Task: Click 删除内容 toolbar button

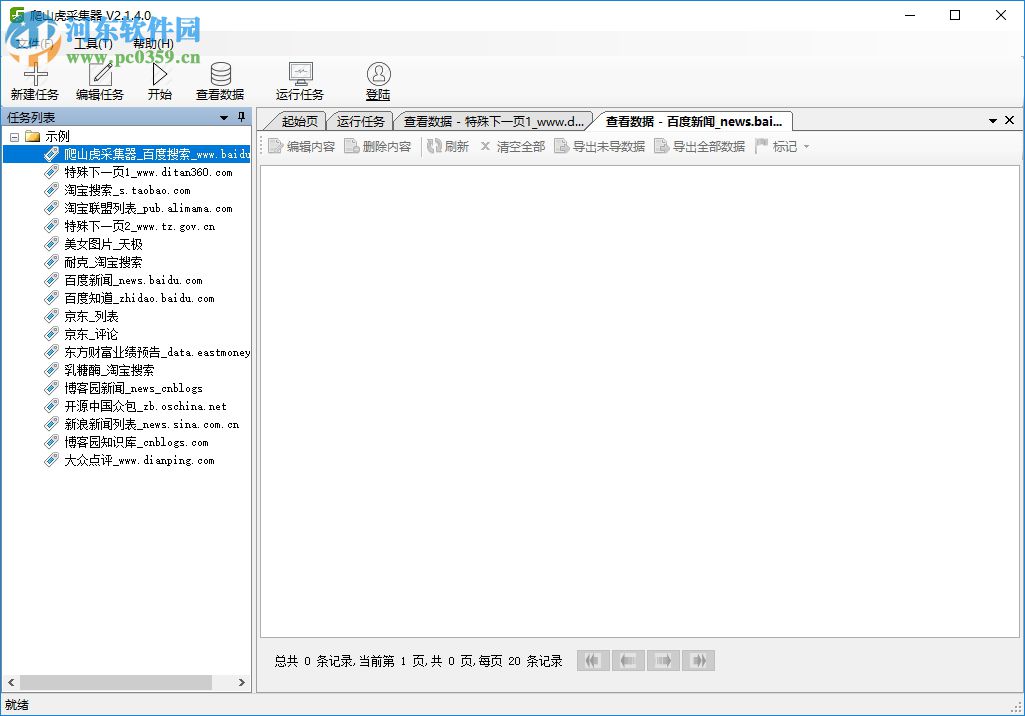Action: 378,146
